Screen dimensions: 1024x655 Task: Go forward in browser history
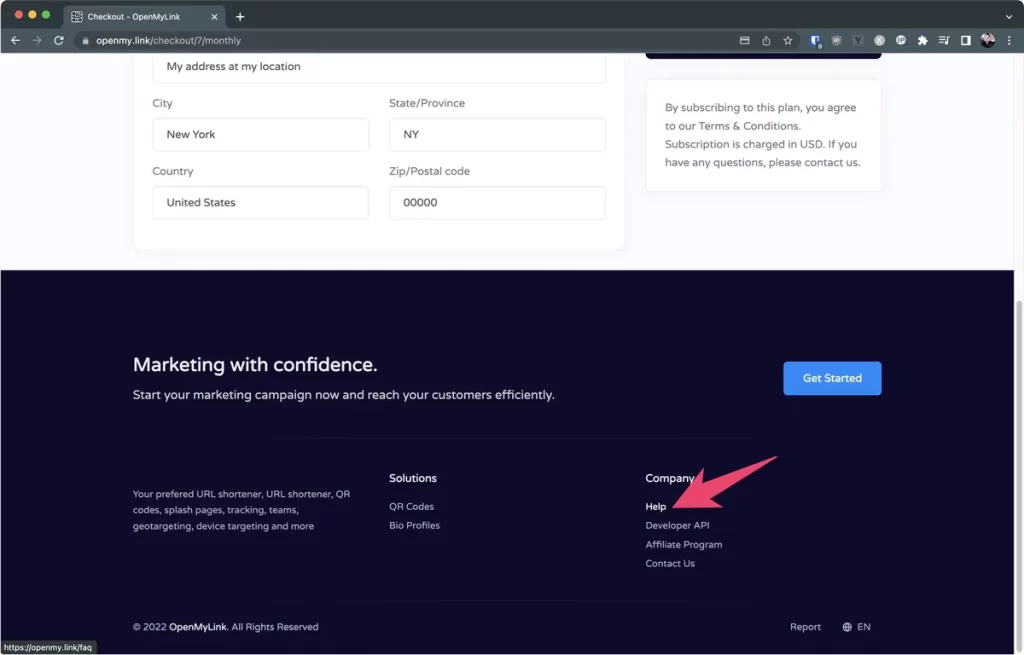pos(37,40)
